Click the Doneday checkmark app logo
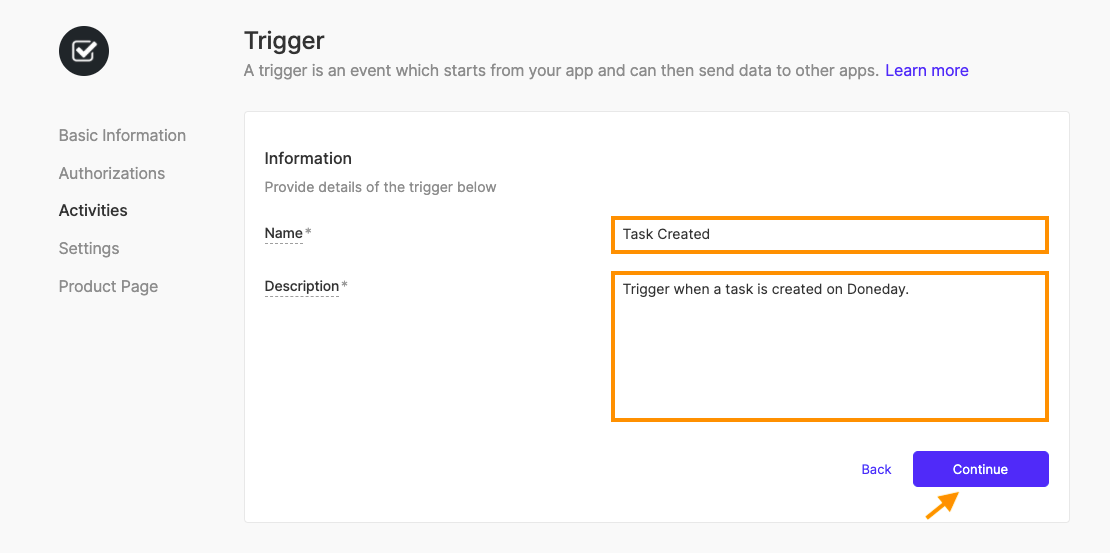1110x553 pixels. 84,51
